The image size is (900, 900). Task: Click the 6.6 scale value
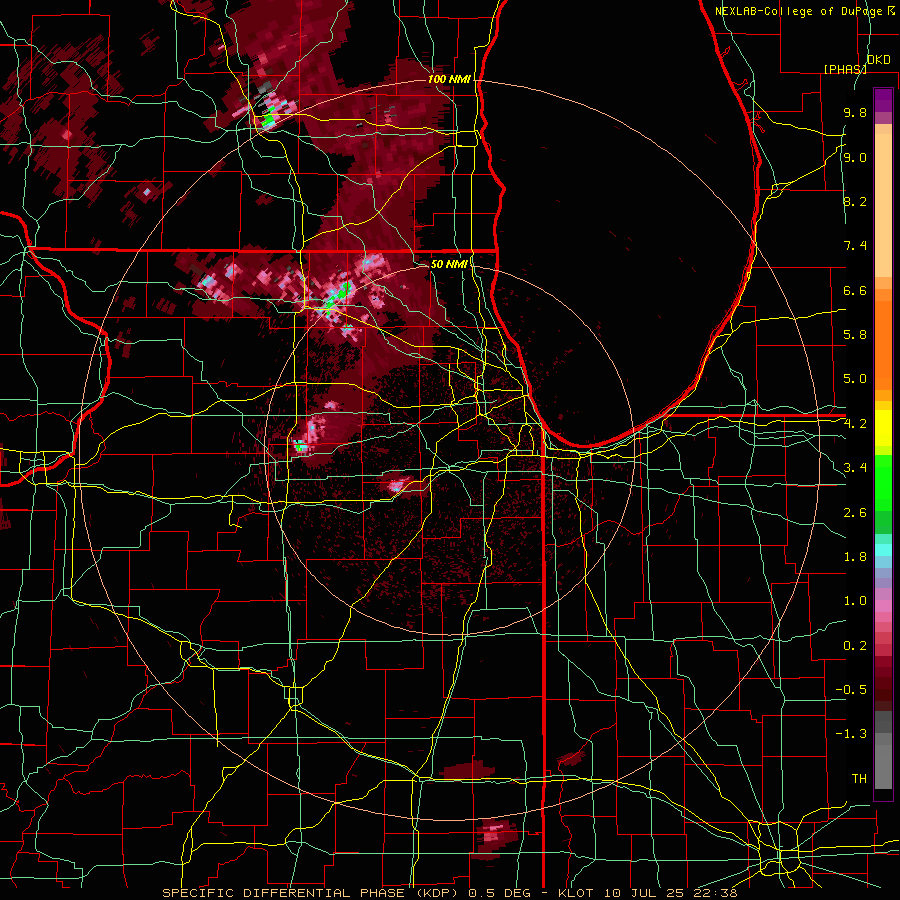click(x=855, y=290)
